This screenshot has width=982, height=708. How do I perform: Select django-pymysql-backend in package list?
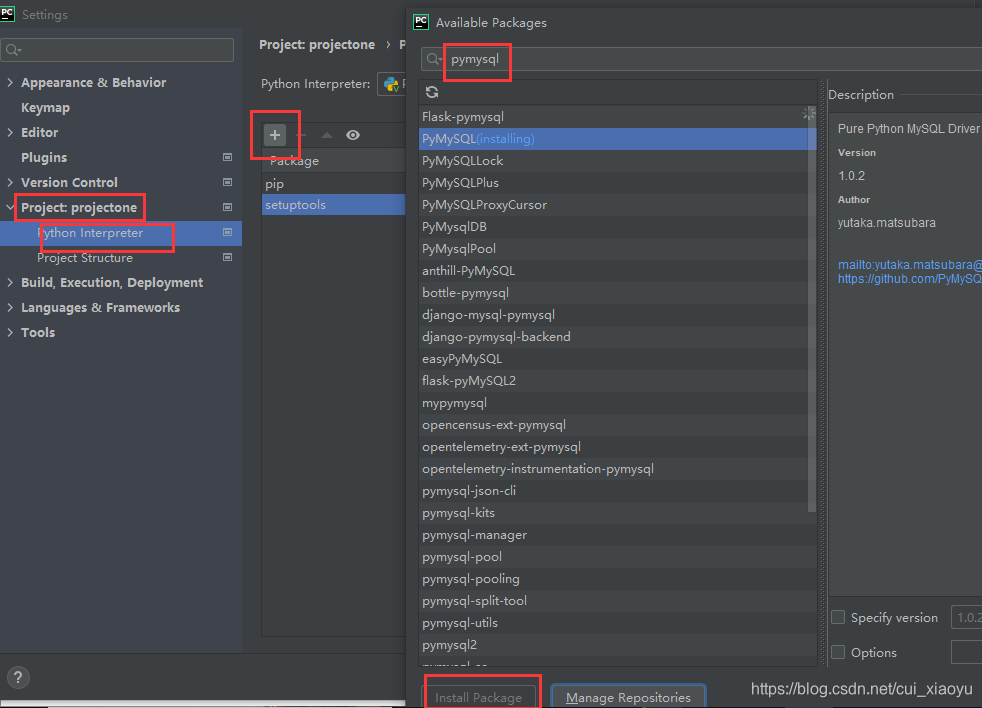[618, 336]
